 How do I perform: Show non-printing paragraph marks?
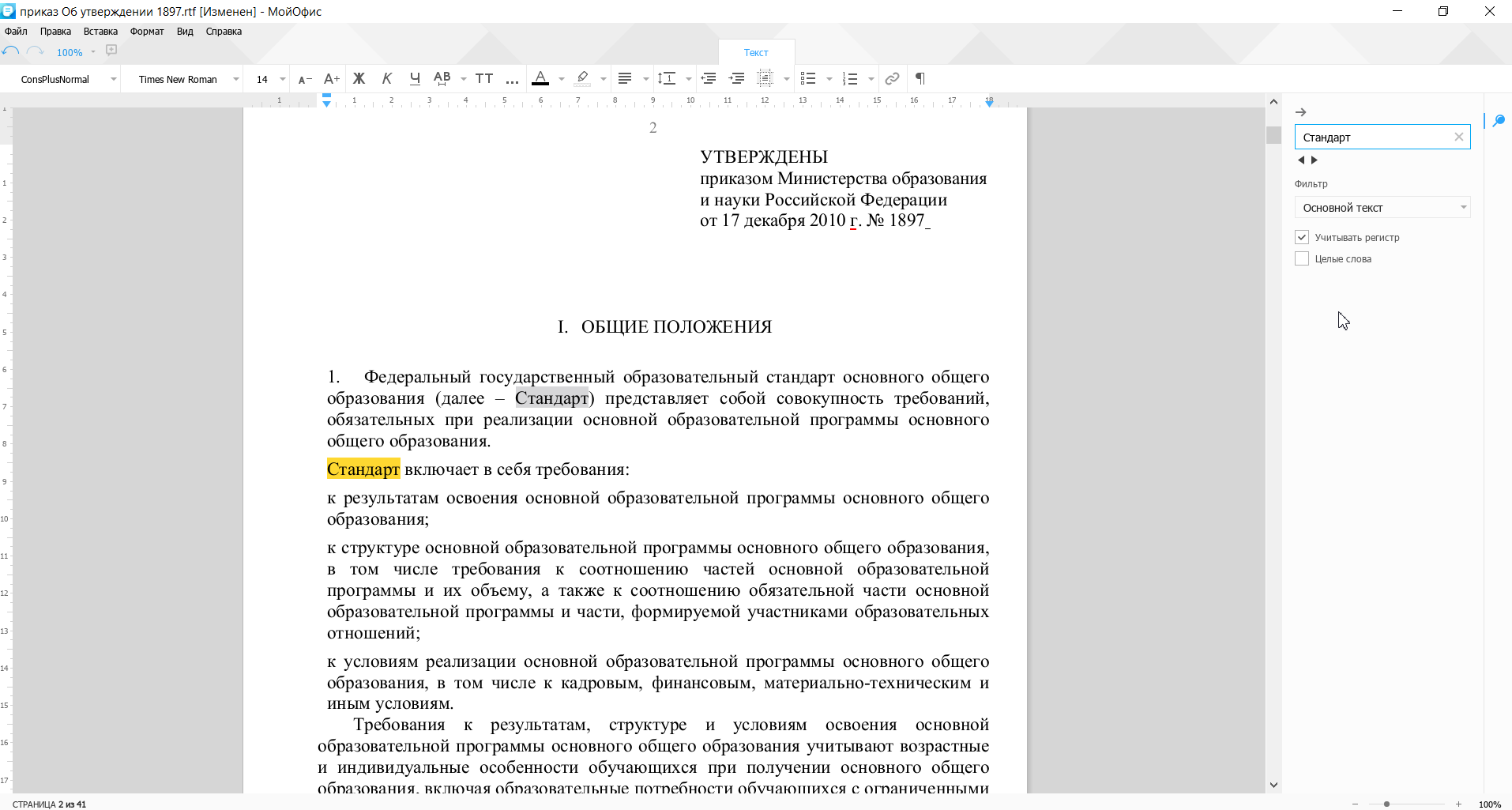920,78
